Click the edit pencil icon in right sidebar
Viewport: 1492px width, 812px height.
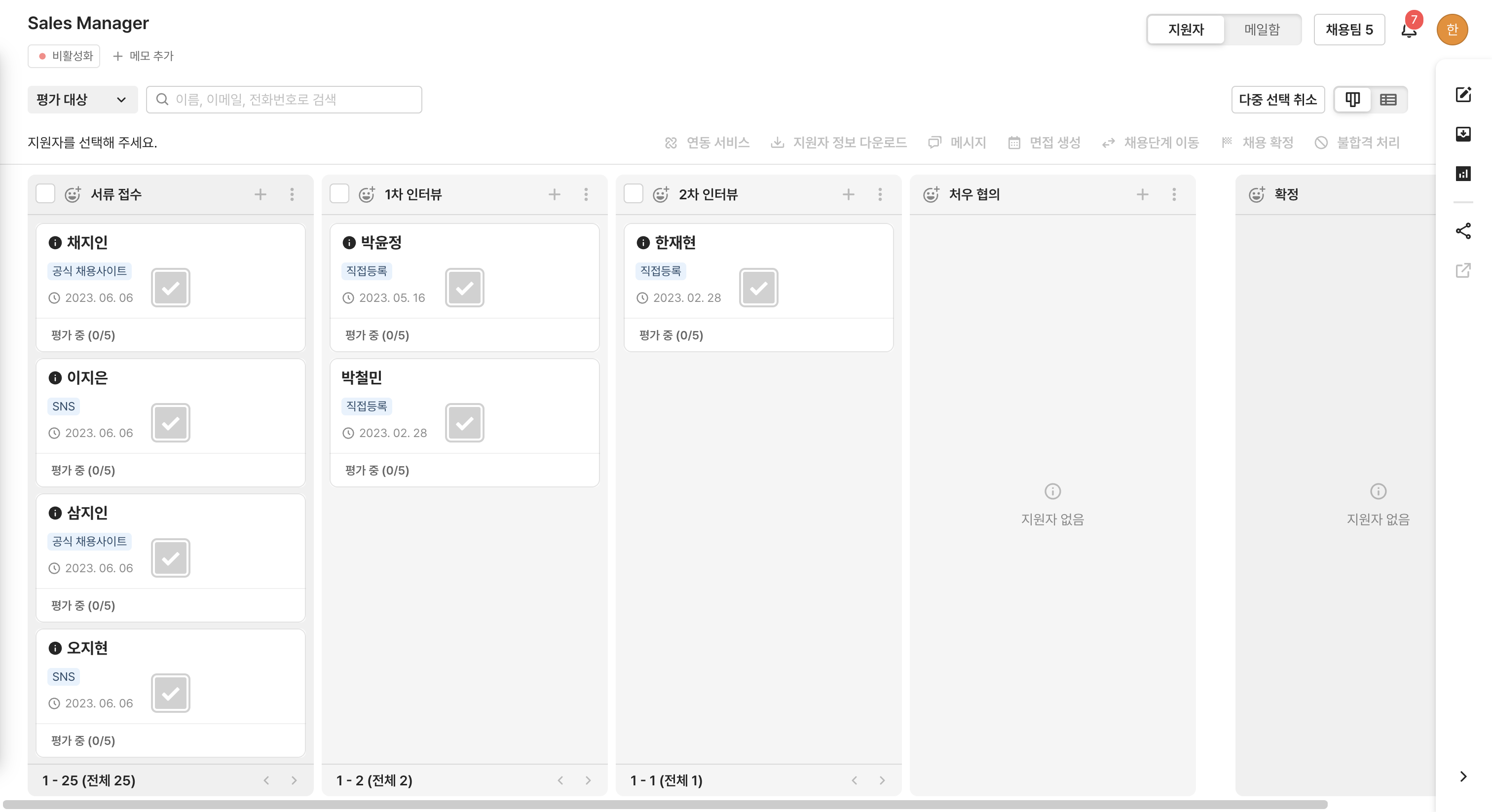1463,94
